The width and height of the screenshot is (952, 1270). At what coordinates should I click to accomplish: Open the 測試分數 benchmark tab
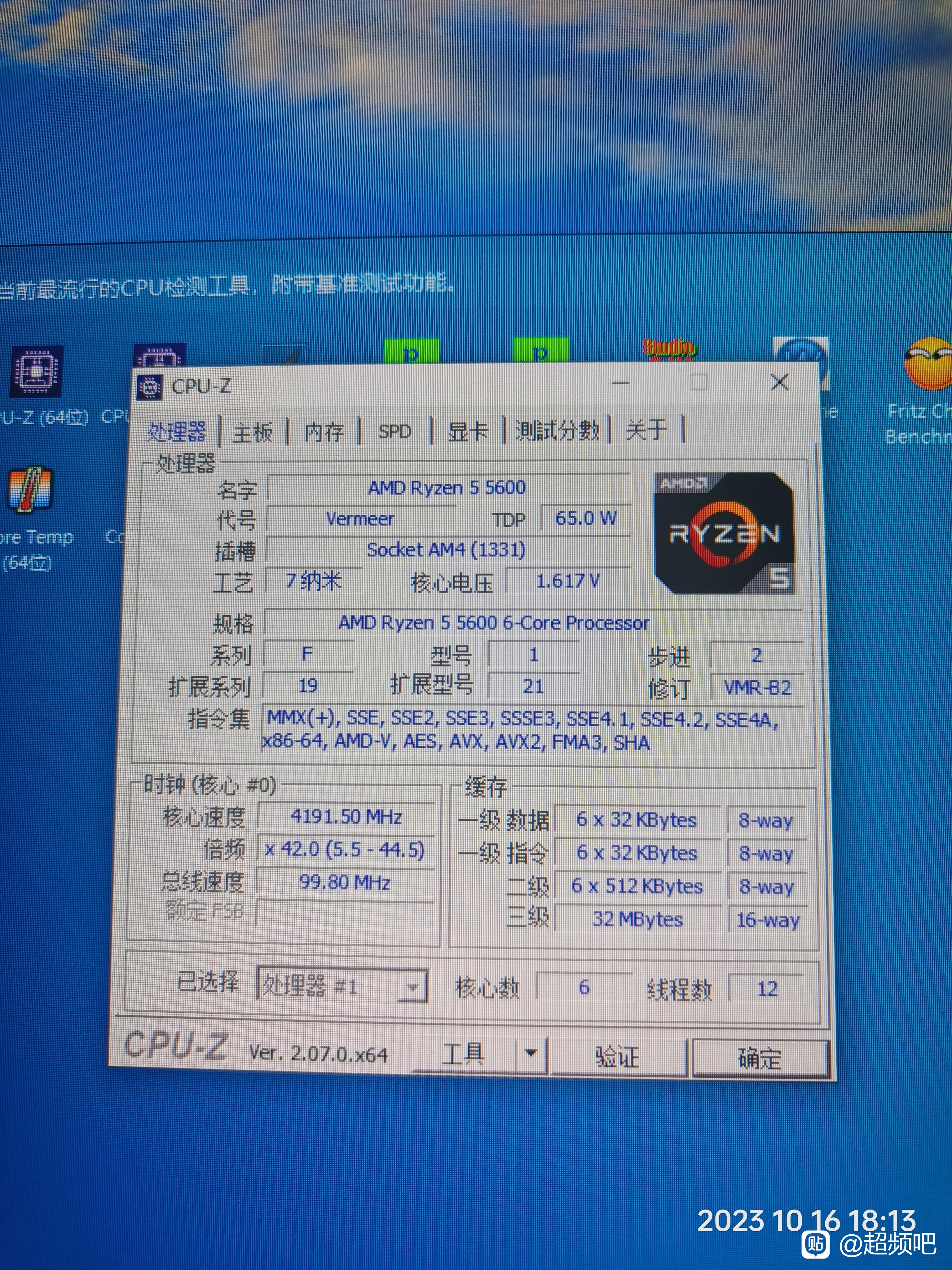coord(557,430)
